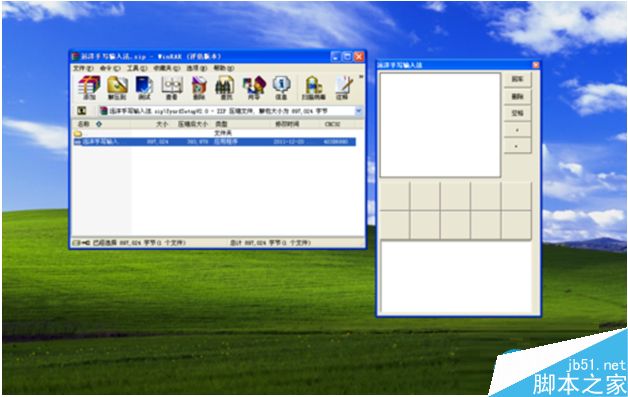Click the 文件夹 type cell of the '..' row
The image size is (628, 397).
(x=223, y=133)
